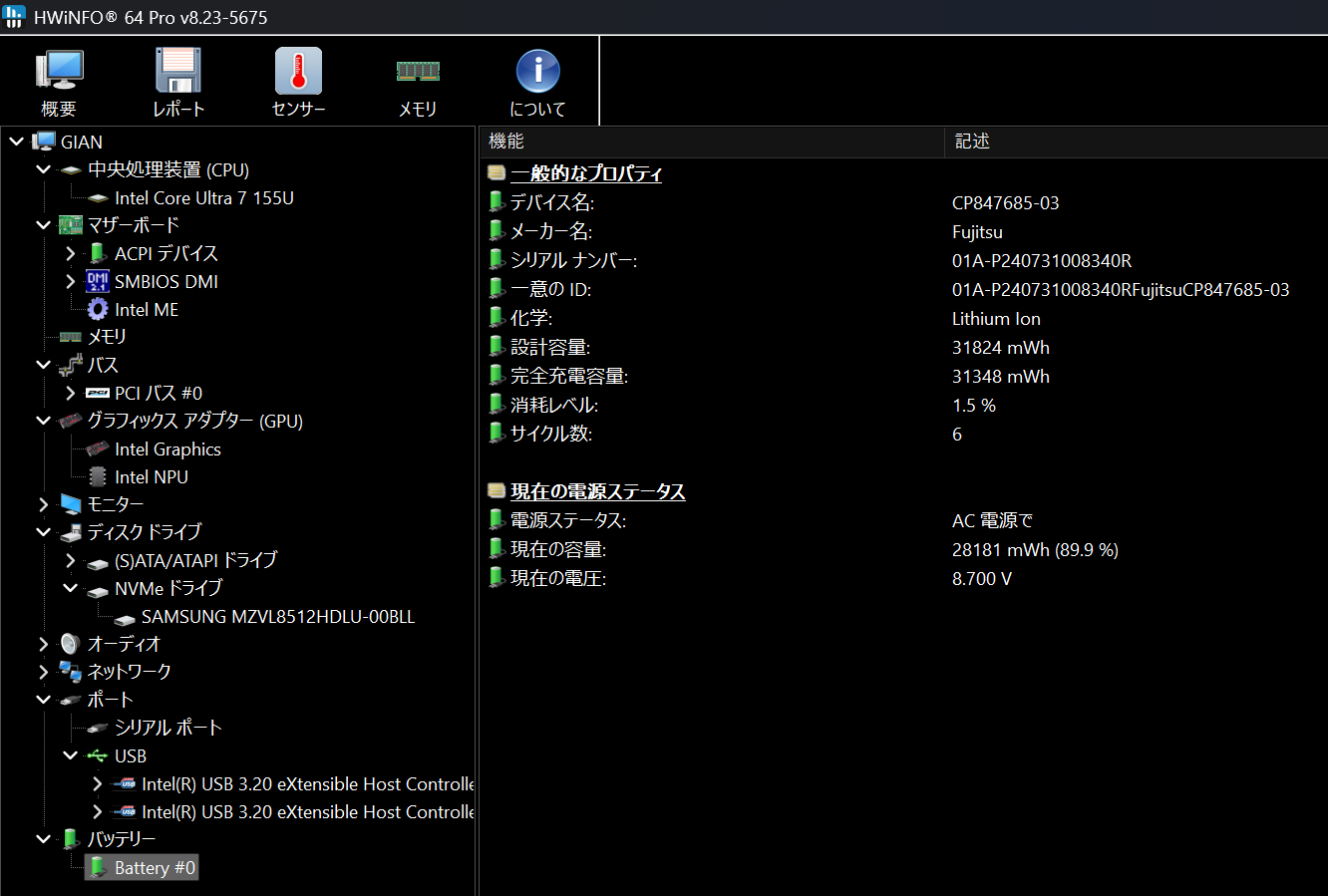Click the 設計容量 property label
This screenshot has height=896, width=1328.
click(x=550, y=347)
